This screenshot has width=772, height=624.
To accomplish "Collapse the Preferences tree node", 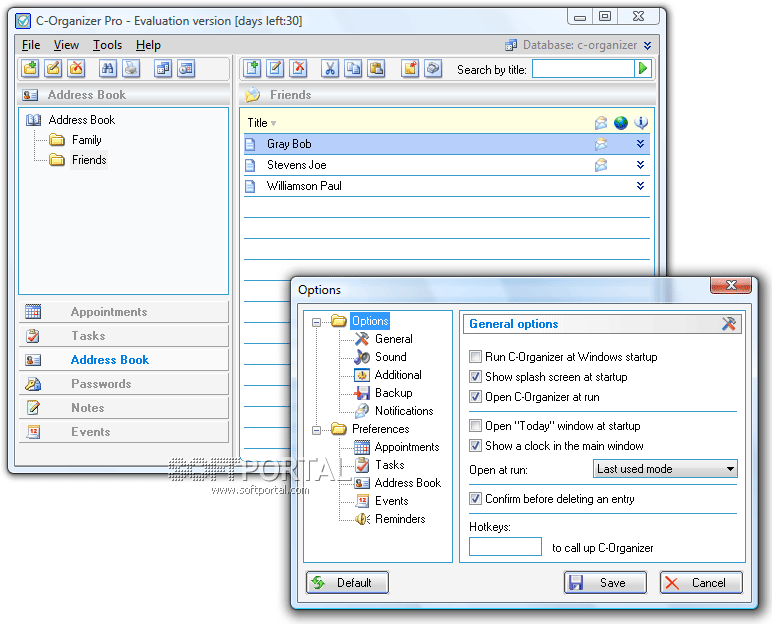I will (316, 430).
